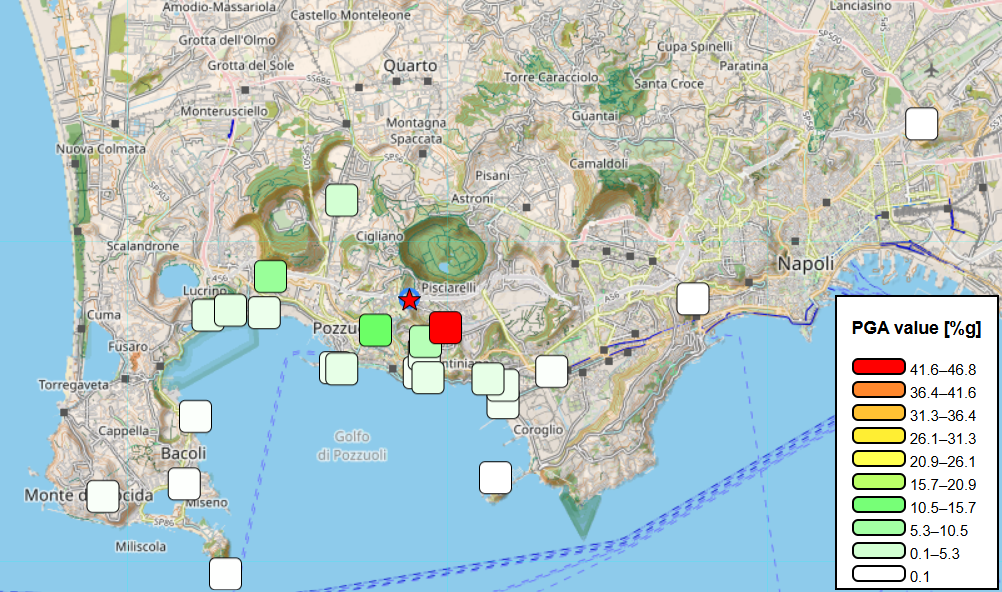Click the light green marker near Cigliano

[340, 199]
